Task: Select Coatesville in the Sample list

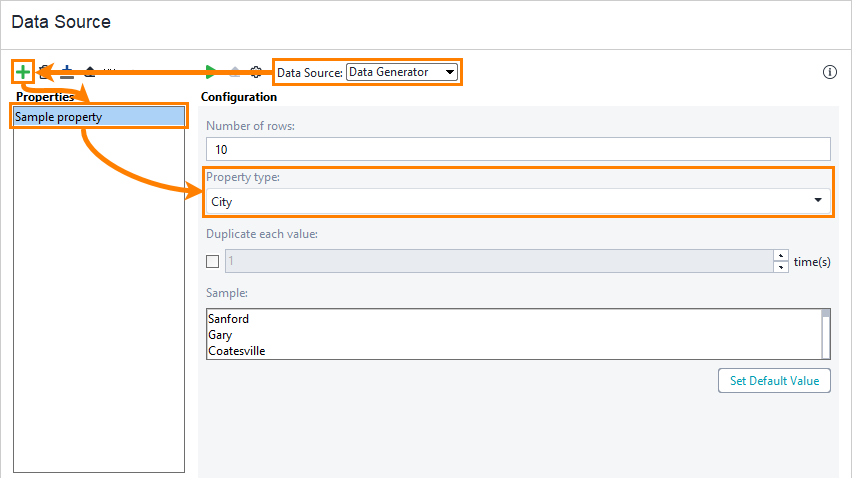Action: tap(237, 351)
